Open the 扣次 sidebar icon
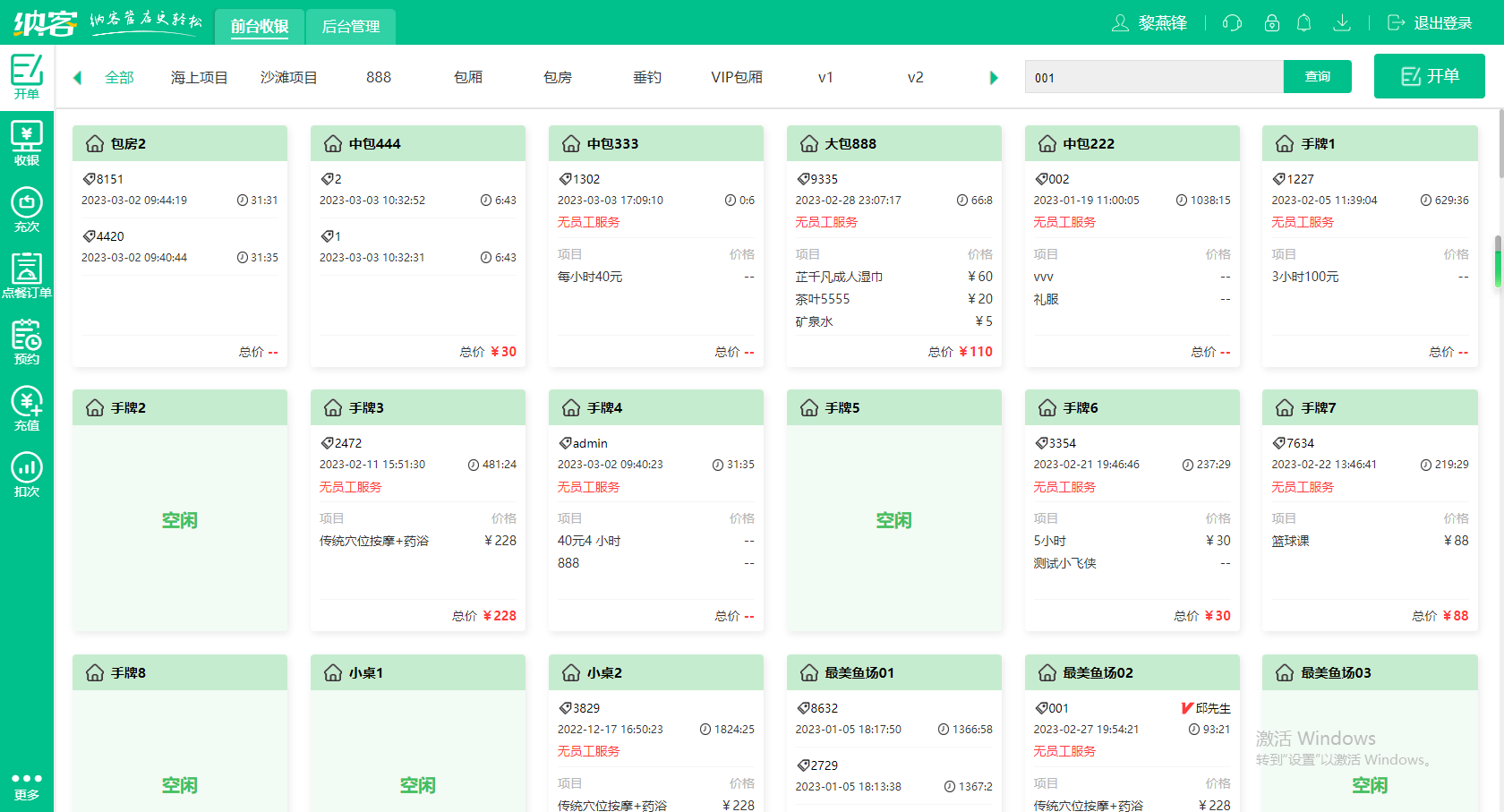The image size is (1504, 812). [x=26, y=474]
